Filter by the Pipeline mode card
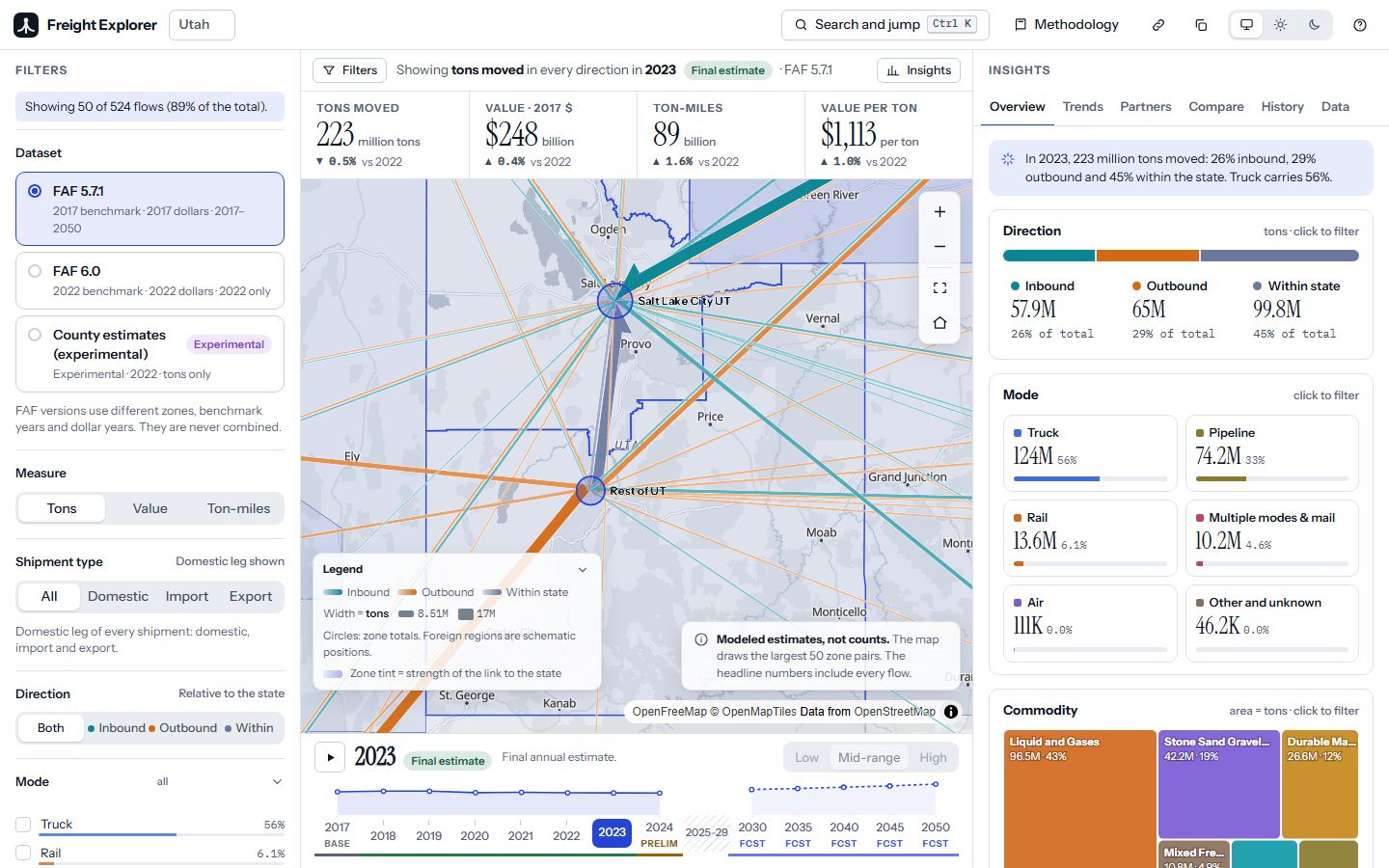Image resolution: width=1389 pixels, height=868 pixels. 1271,453
